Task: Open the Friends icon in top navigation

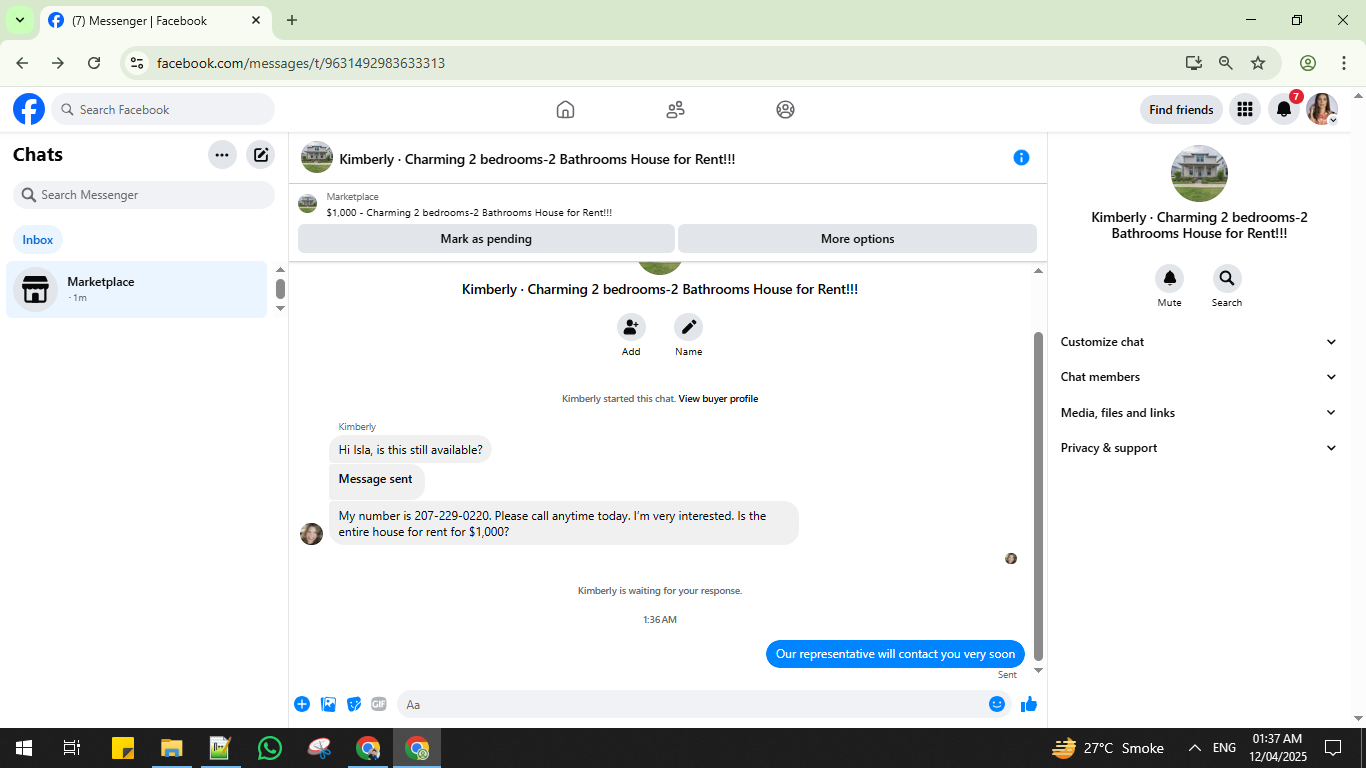Action: coord(675,110)
